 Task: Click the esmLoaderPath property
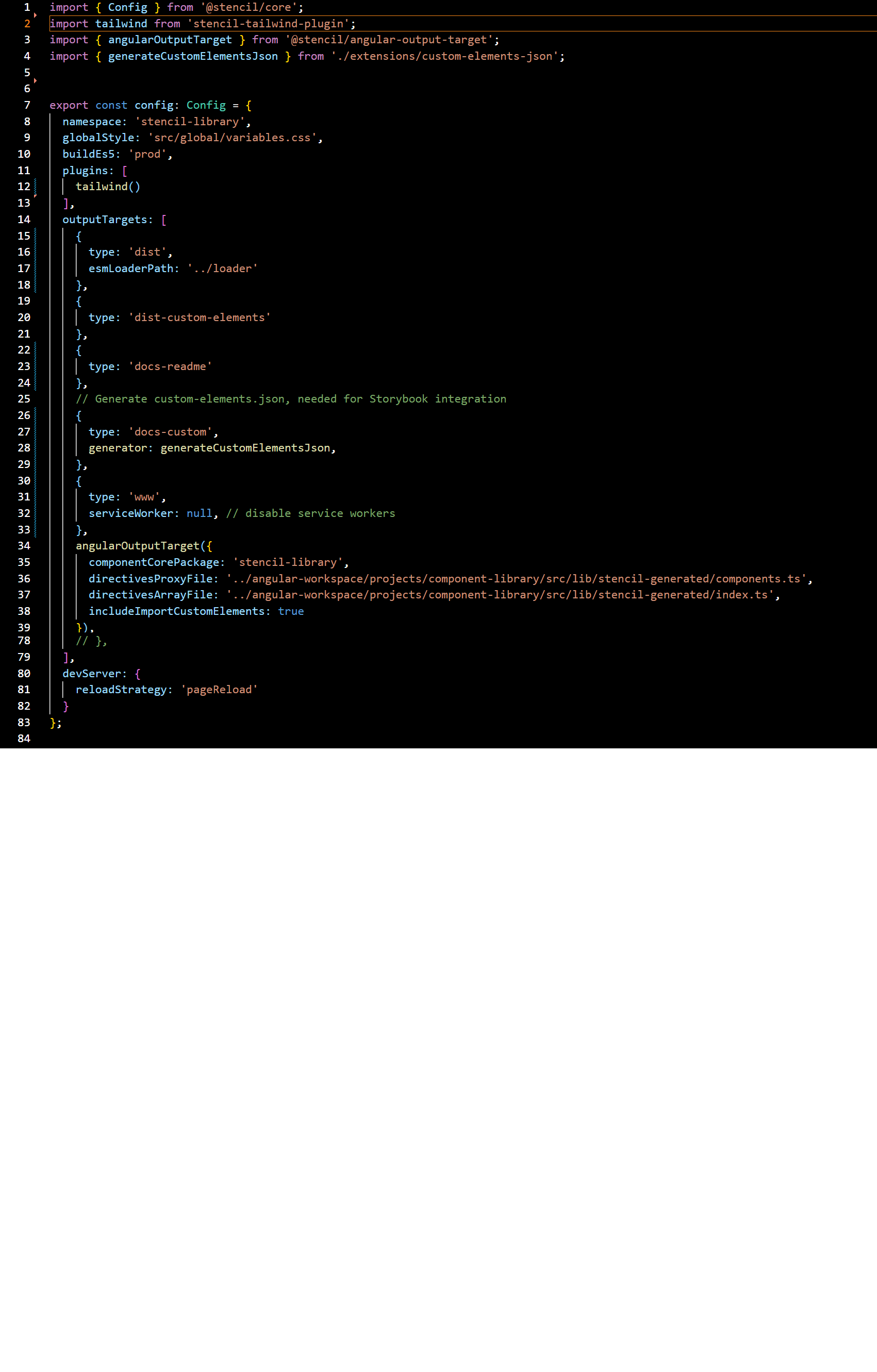(x=131, y=269)
